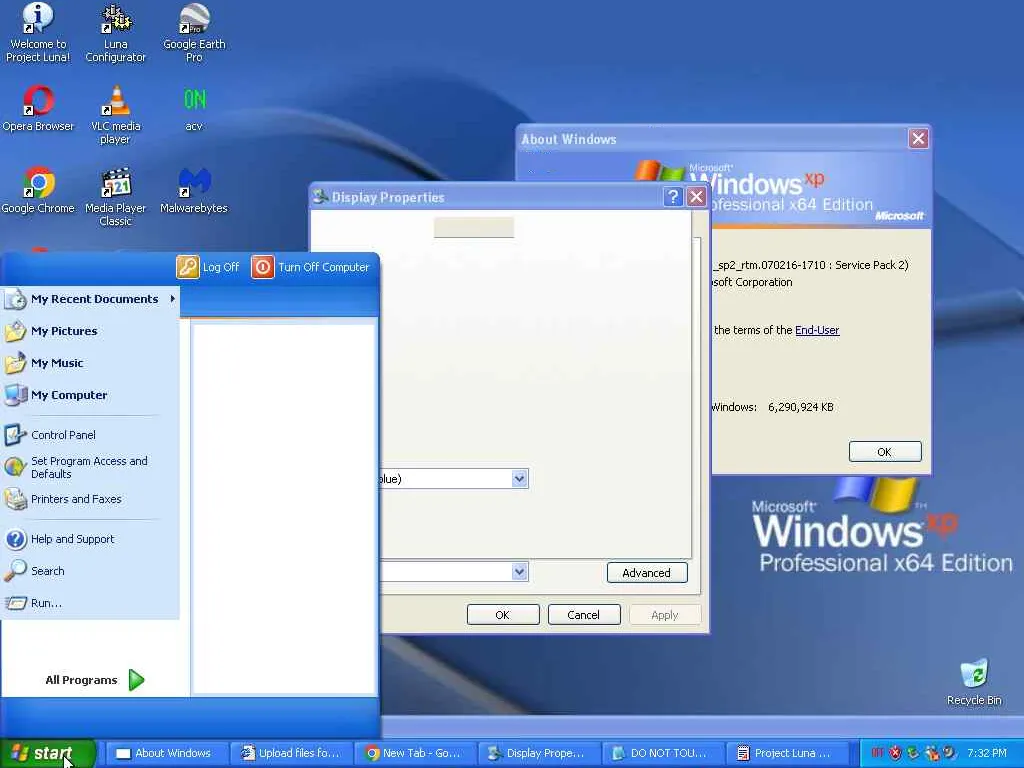Click the 7:32 PM system clock
The image size is (1024, 768).
coord(987,753)
